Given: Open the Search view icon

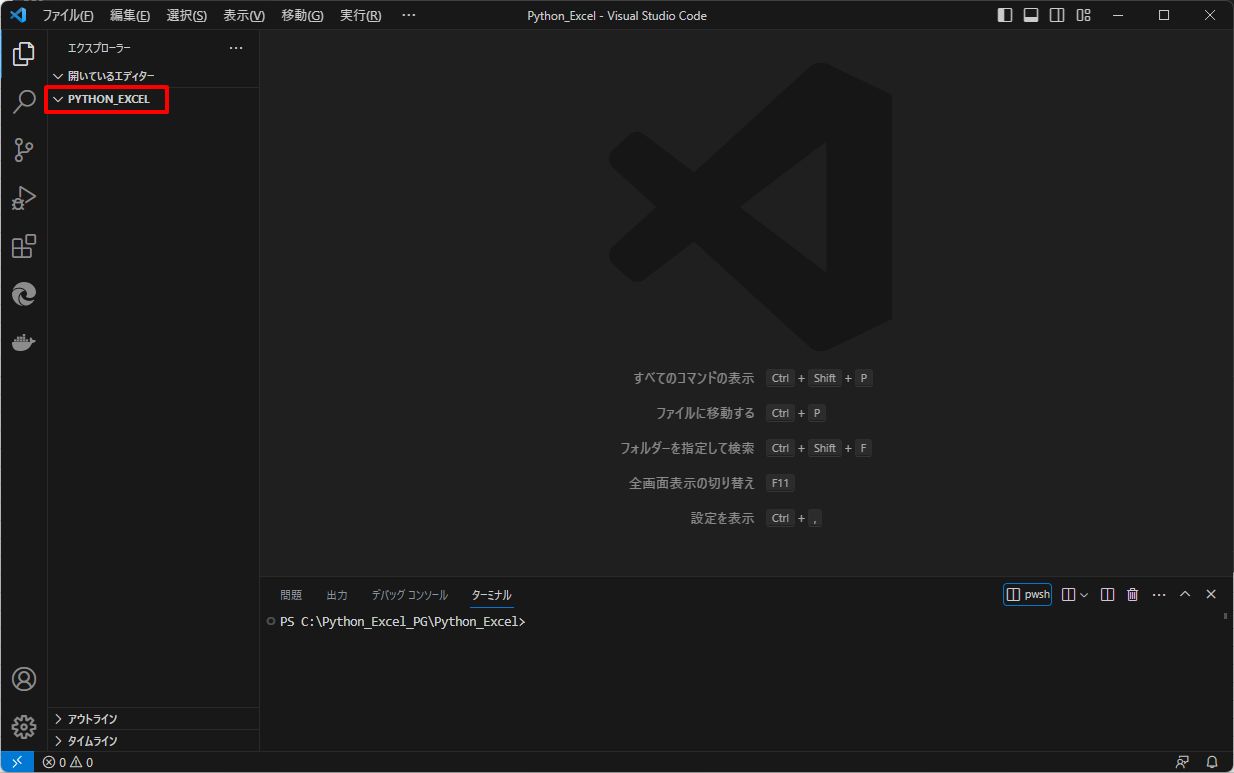Looking at the screenshot, I should tap(24, 102).
